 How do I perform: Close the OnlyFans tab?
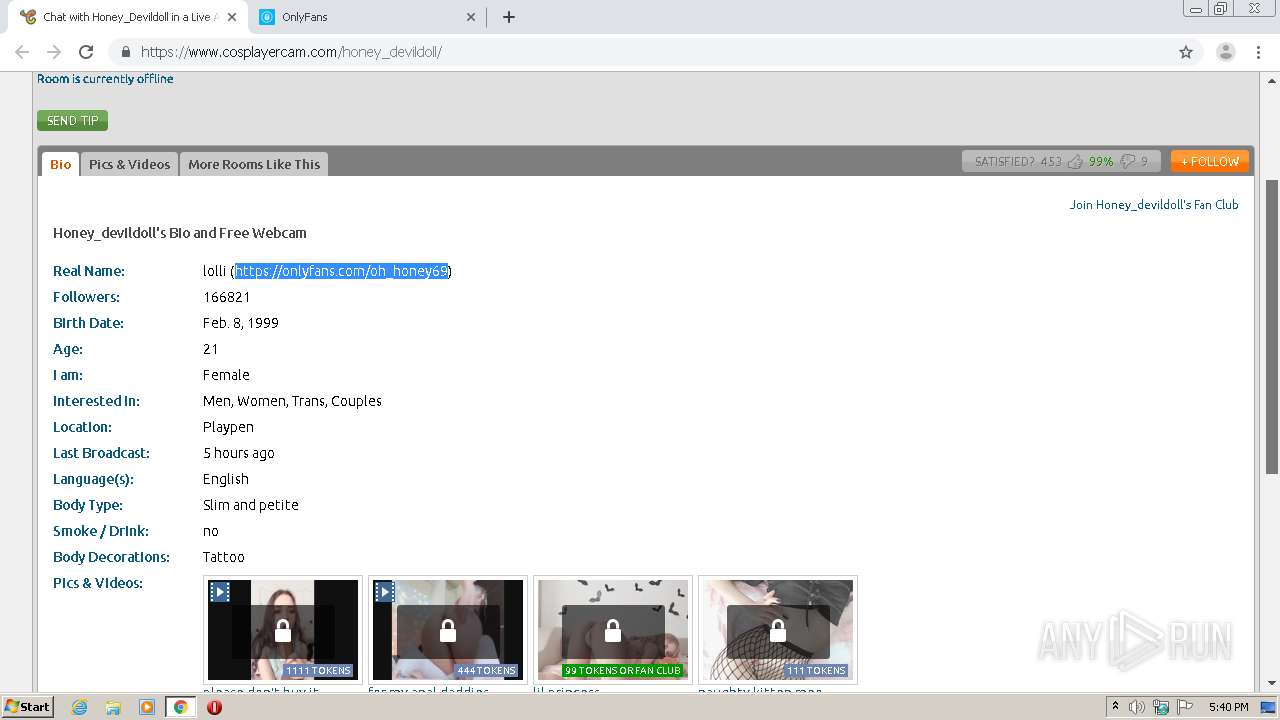pyautogui.click(x=472, y=17)
